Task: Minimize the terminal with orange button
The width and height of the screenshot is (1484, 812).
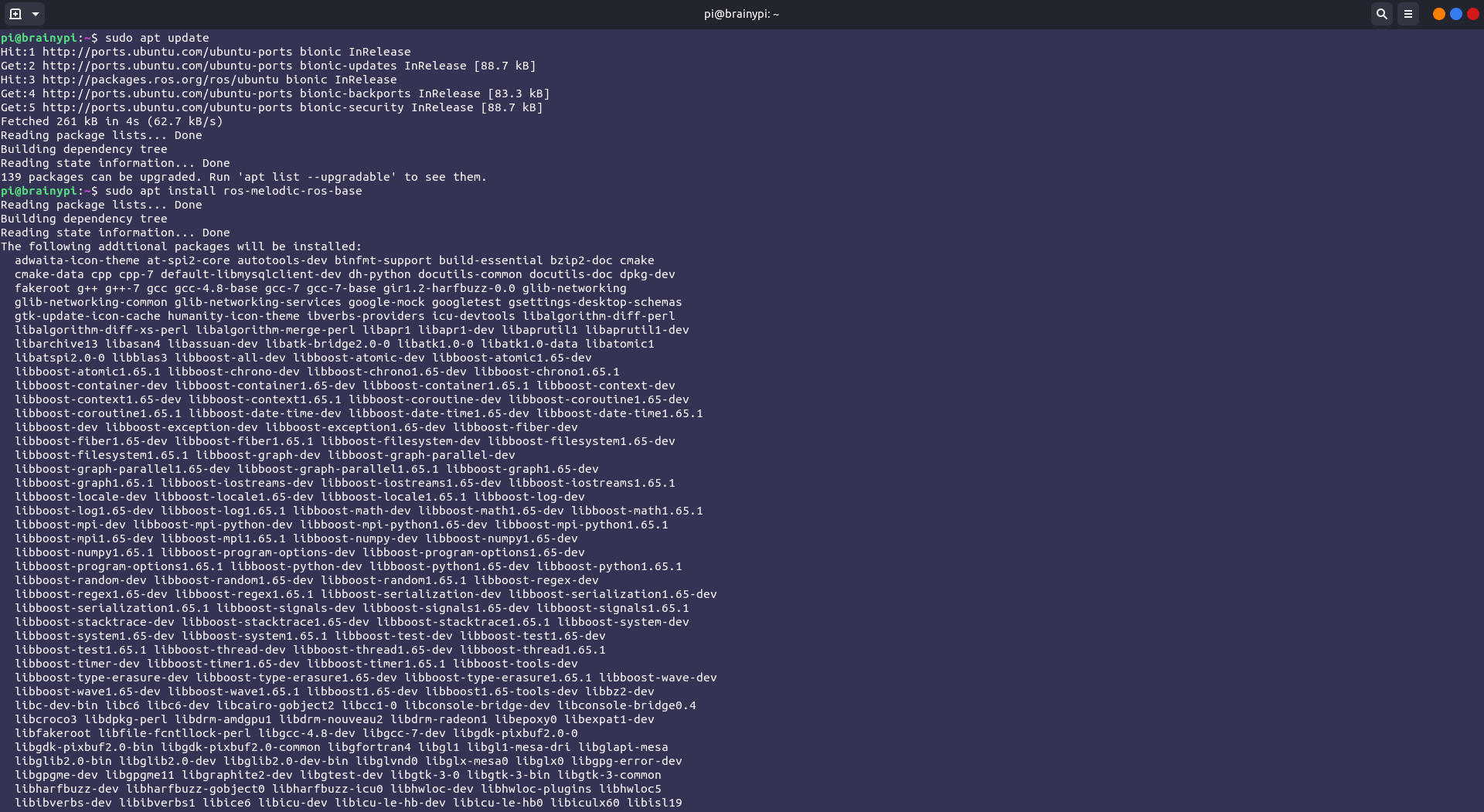Action: pos(1438,14)
